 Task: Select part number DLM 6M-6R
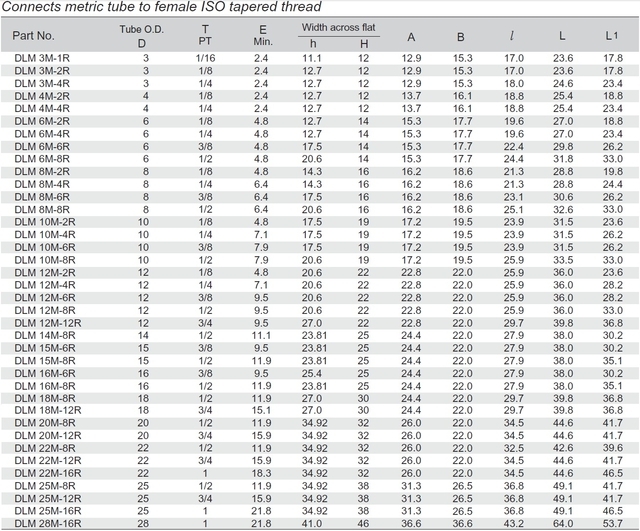pyautogui.click(x=42, y=147)
